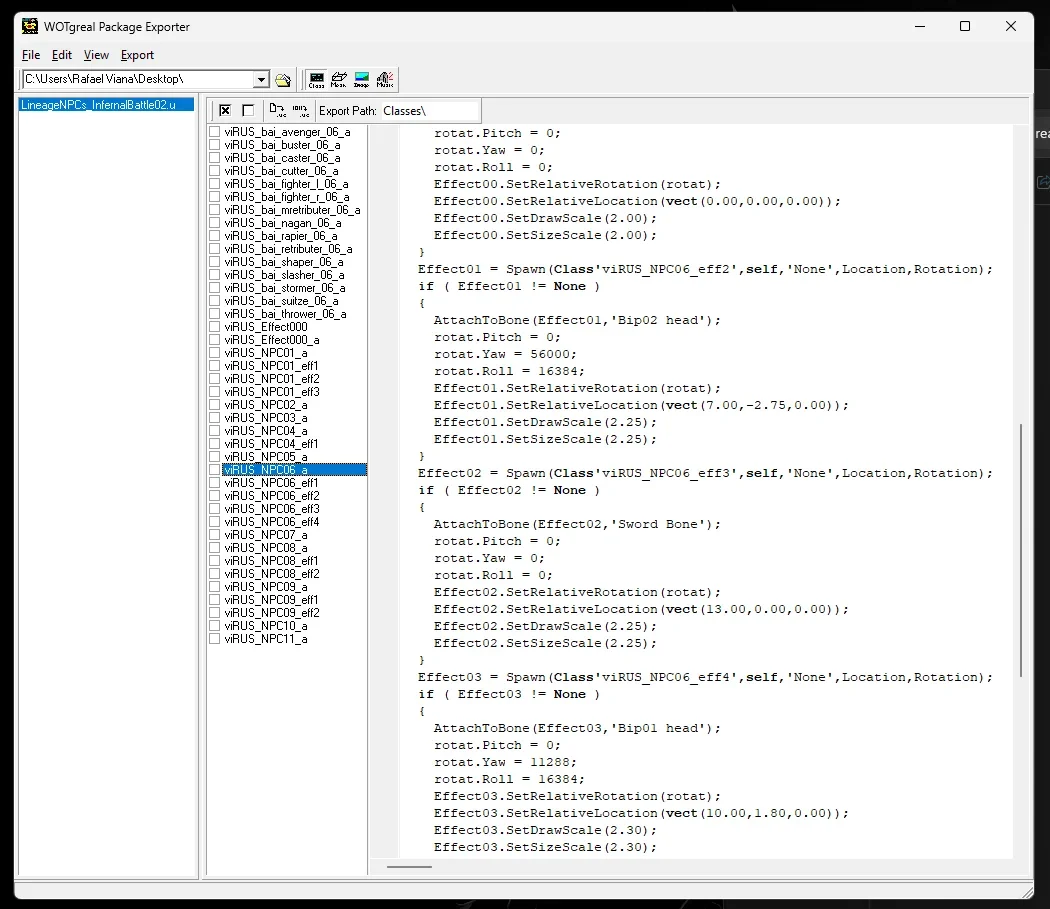Click the export binary to .uc icon
Image resolution: width=1050 pixels, height=909 pixels.
[x=300, y=111]
